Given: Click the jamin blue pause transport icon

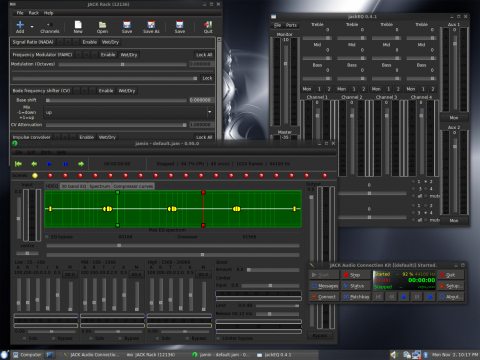Looking at the screenshot, I should click(x=65, y=164).
